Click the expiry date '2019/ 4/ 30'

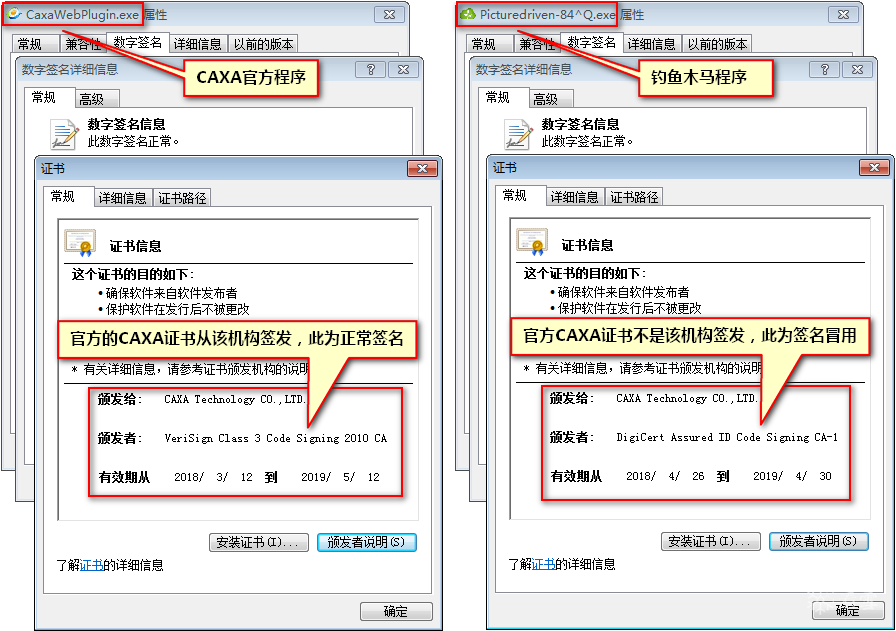point(793,476)
